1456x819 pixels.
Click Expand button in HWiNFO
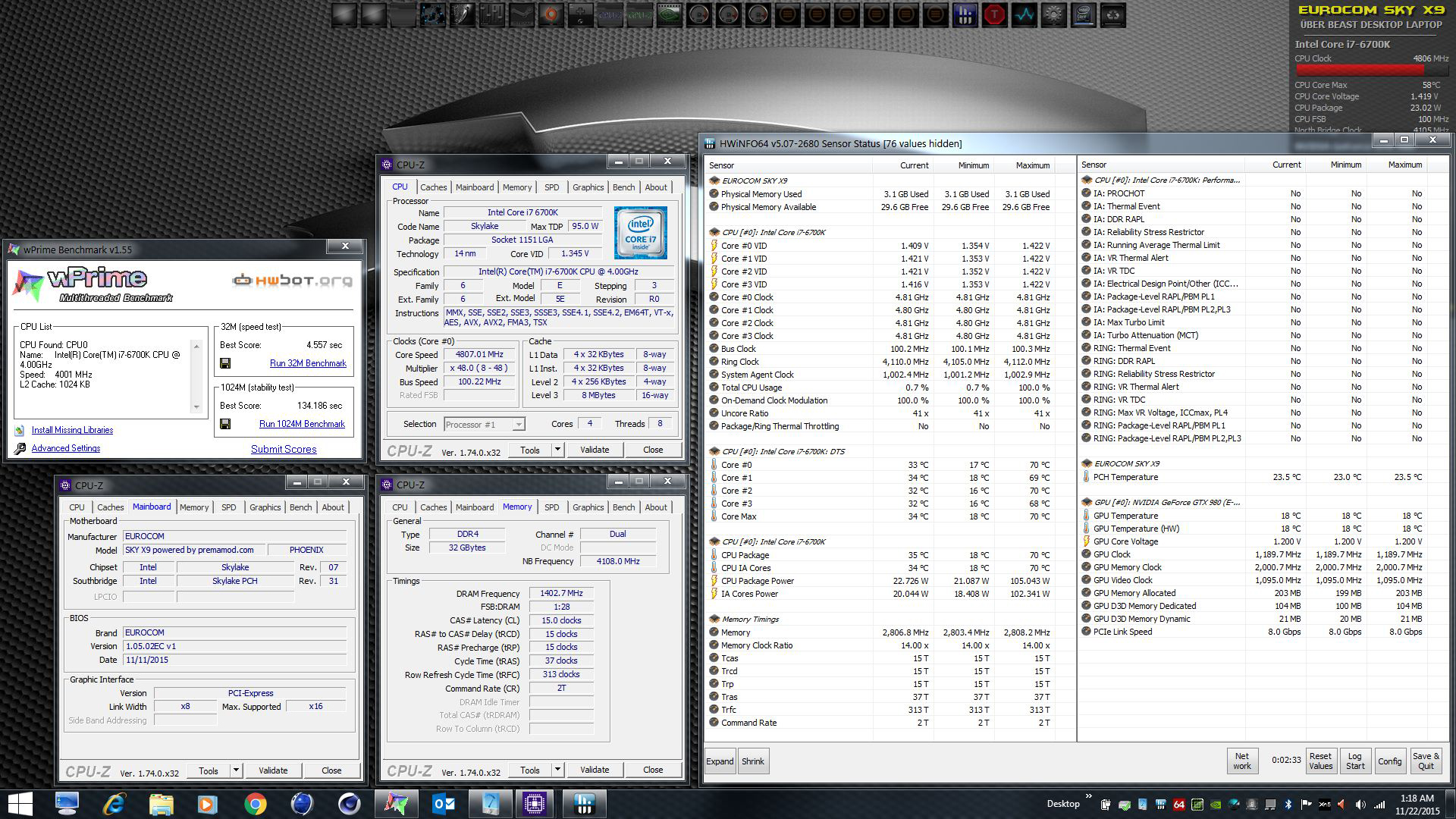(x=720, y=761)
